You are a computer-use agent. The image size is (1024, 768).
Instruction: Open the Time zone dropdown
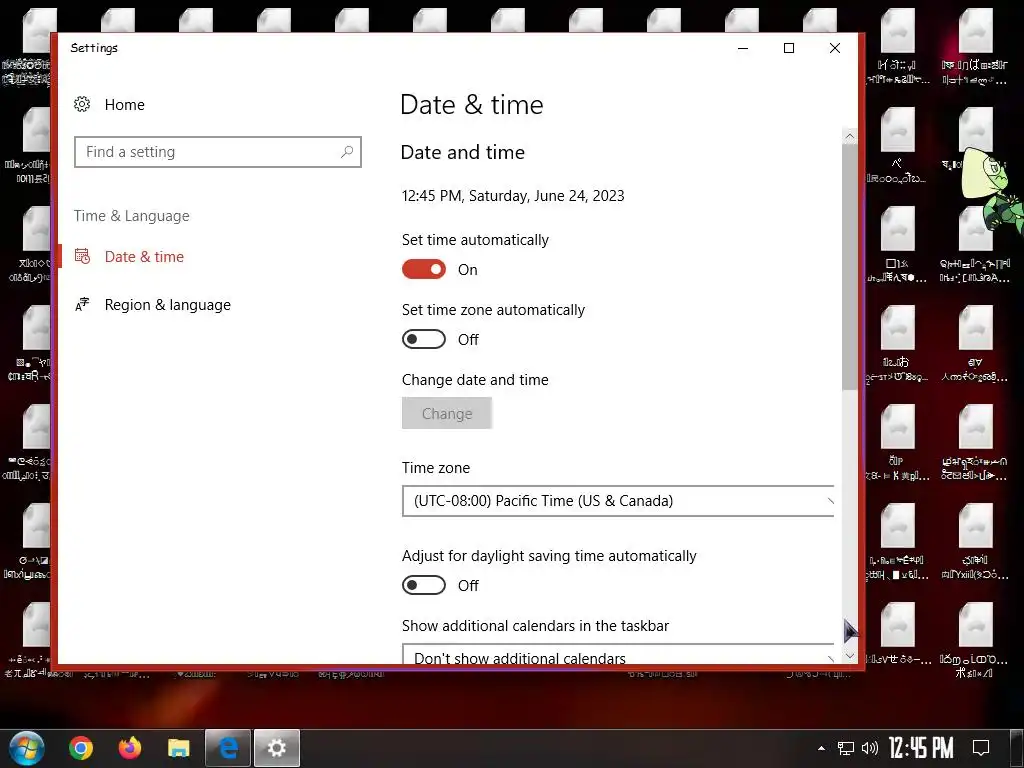point(618,501)
